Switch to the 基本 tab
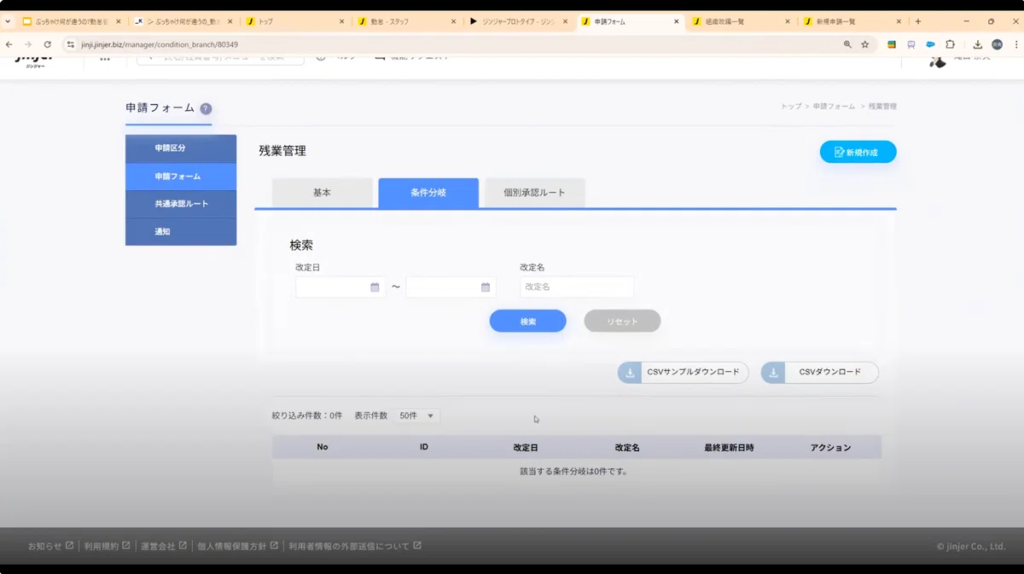This screenshot has height=574, width=1024. (x=322, y=192)
